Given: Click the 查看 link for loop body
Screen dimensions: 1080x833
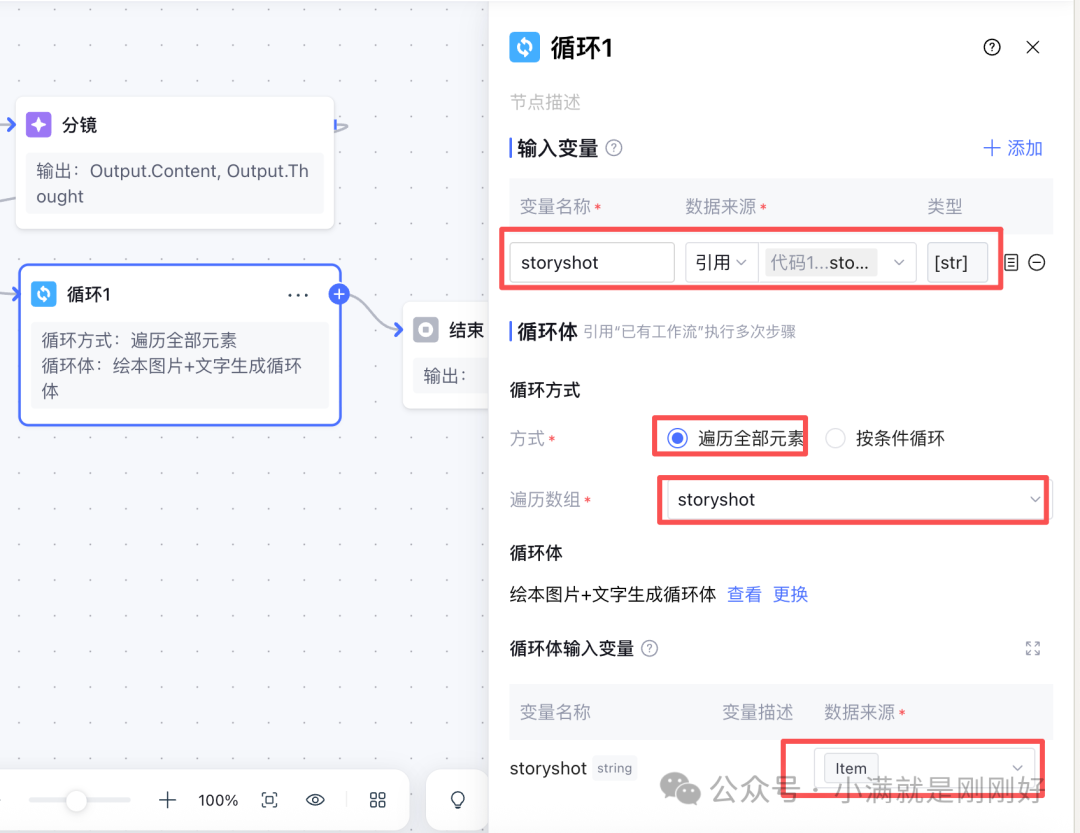Looking at the screenshot, I should tap(744, 595).
